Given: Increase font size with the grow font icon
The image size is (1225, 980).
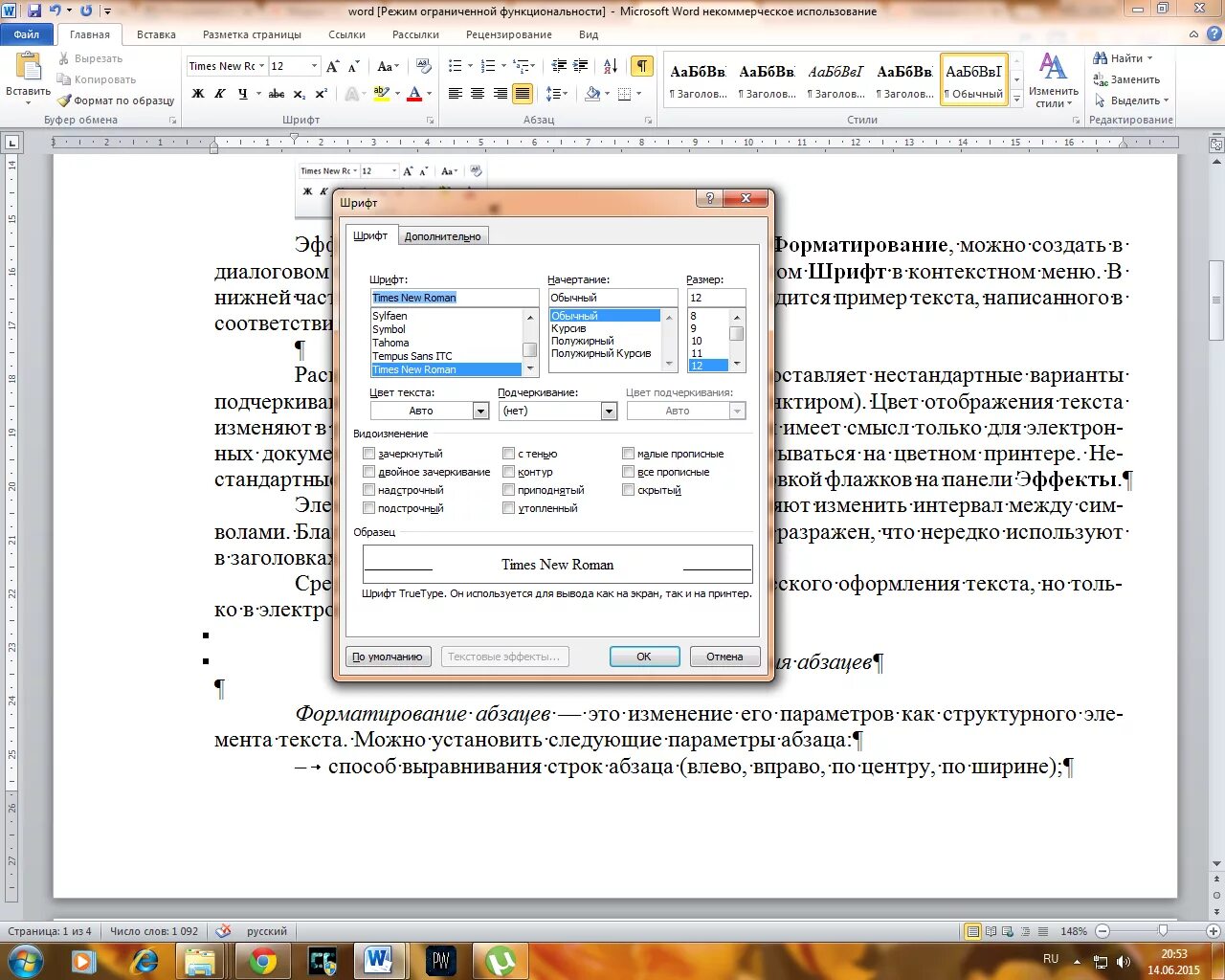Looking at the screenshot, I should (332, 66).
